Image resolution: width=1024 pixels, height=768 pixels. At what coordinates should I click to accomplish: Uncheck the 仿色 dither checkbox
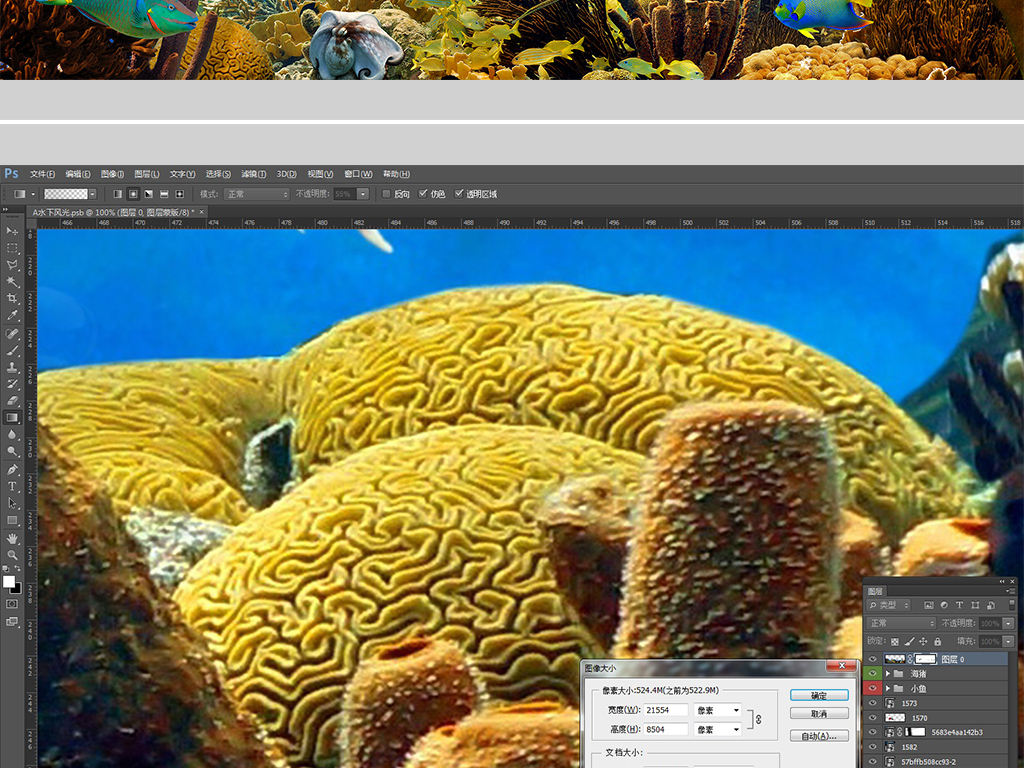(423, 194)
